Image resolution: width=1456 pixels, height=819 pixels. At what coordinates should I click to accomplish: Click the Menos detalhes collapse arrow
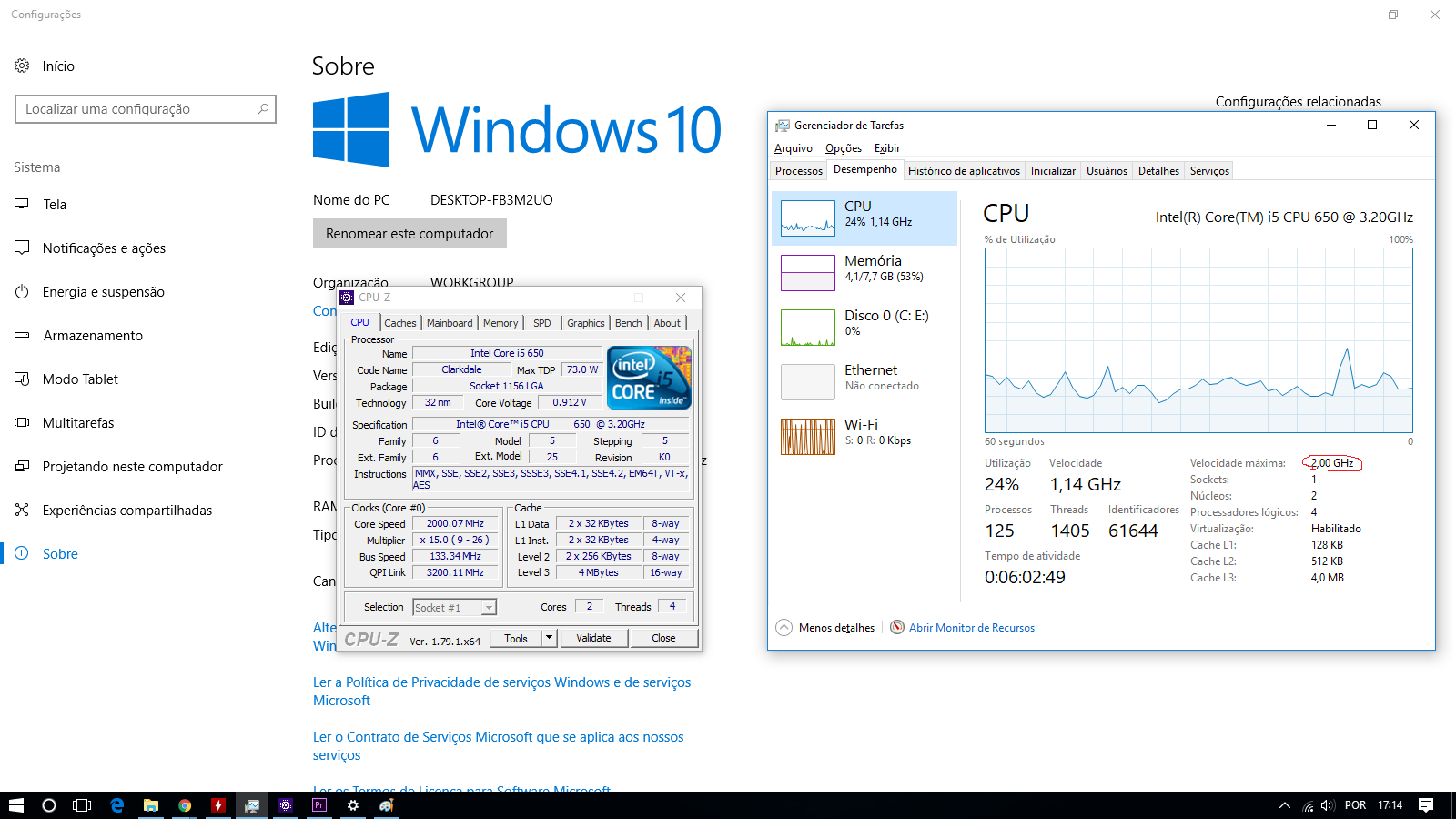tap(784, 627)
